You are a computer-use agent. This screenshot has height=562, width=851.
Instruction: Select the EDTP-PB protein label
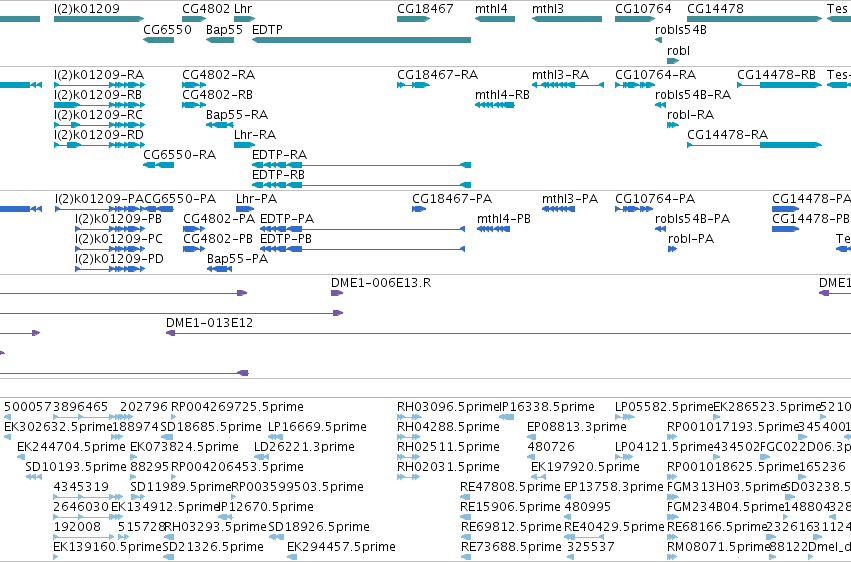[286, 239]
